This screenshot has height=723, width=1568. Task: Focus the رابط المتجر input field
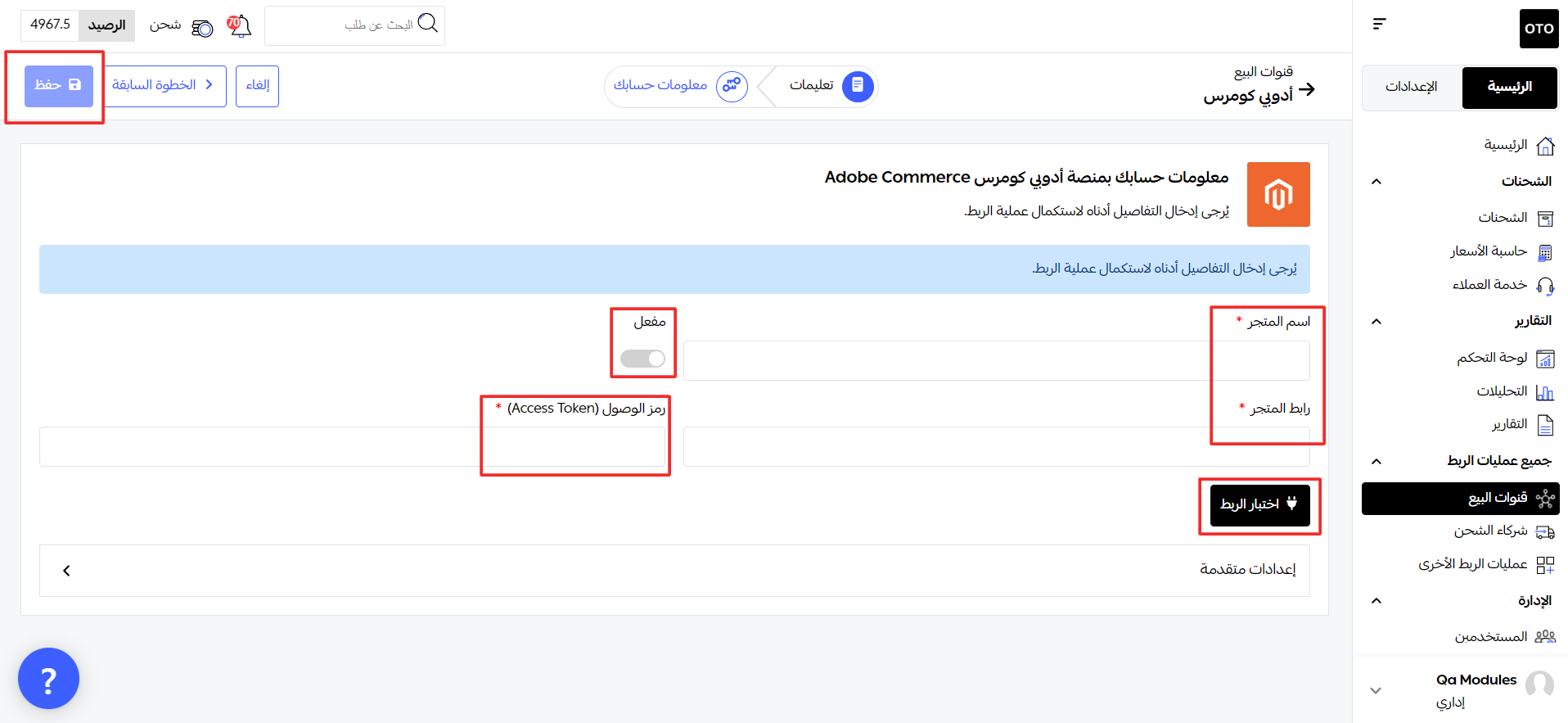click(996, 446)
